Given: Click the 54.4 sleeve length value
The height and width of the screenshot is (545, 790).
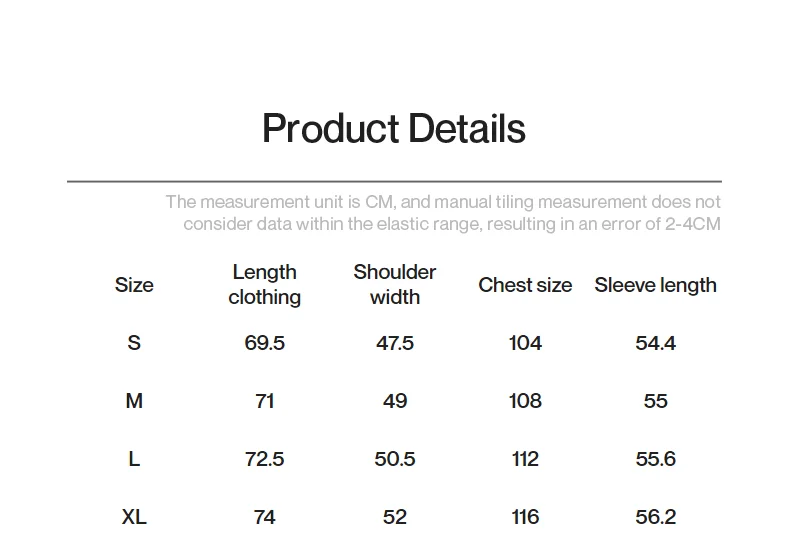Looking at the screenshot, I should click(x=655, y=343).
